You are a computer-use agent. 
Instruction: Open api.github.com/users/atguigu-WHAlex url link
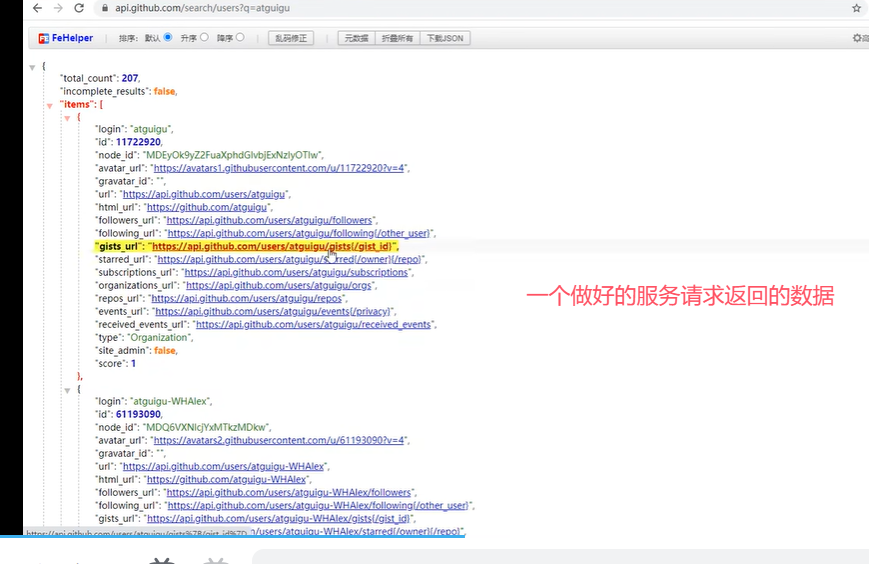(x=223, y=466)
